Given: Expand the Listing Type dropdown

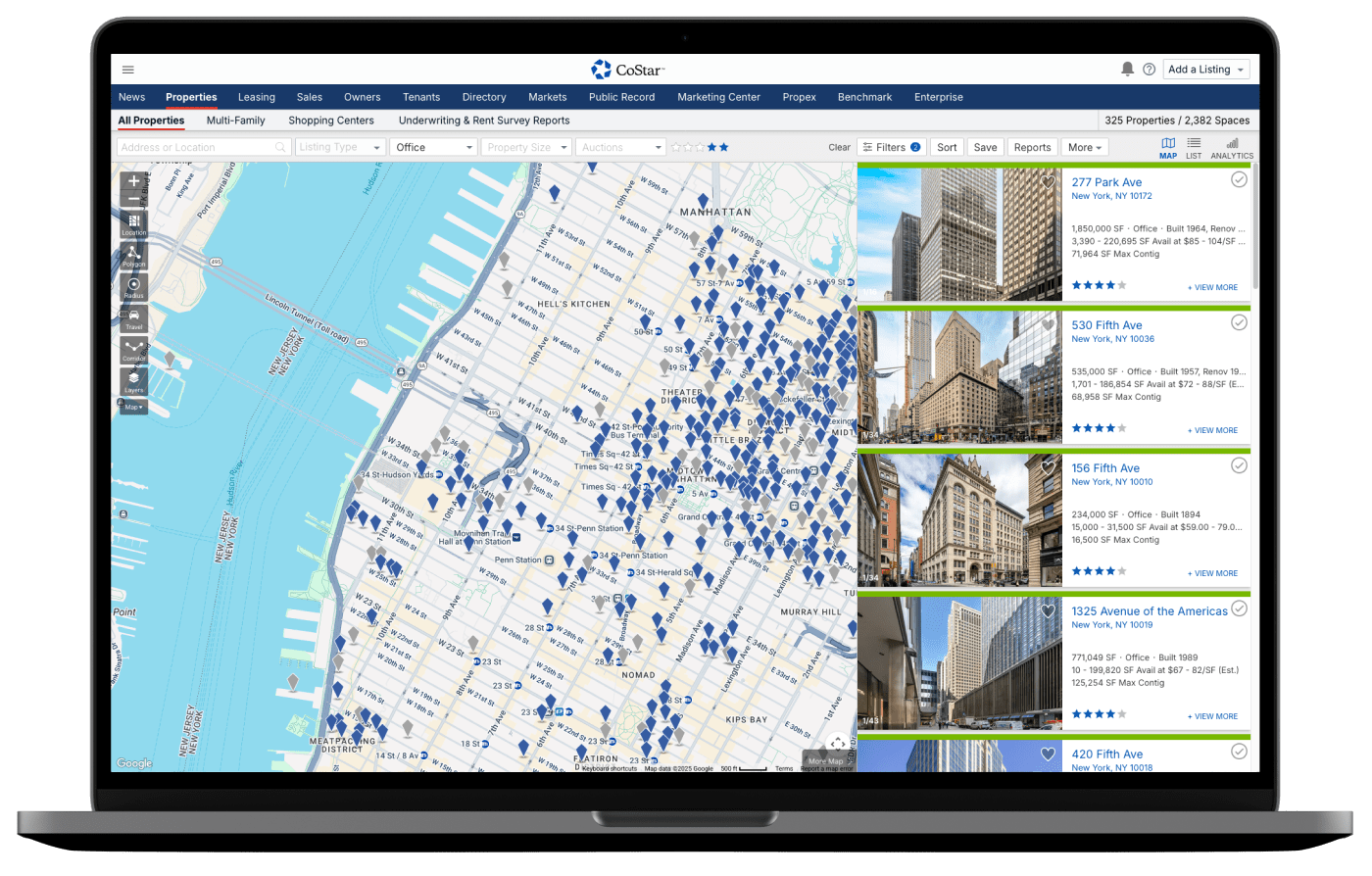Looking at the screenshot, I should pyautogui.click(x=339, y=147).
